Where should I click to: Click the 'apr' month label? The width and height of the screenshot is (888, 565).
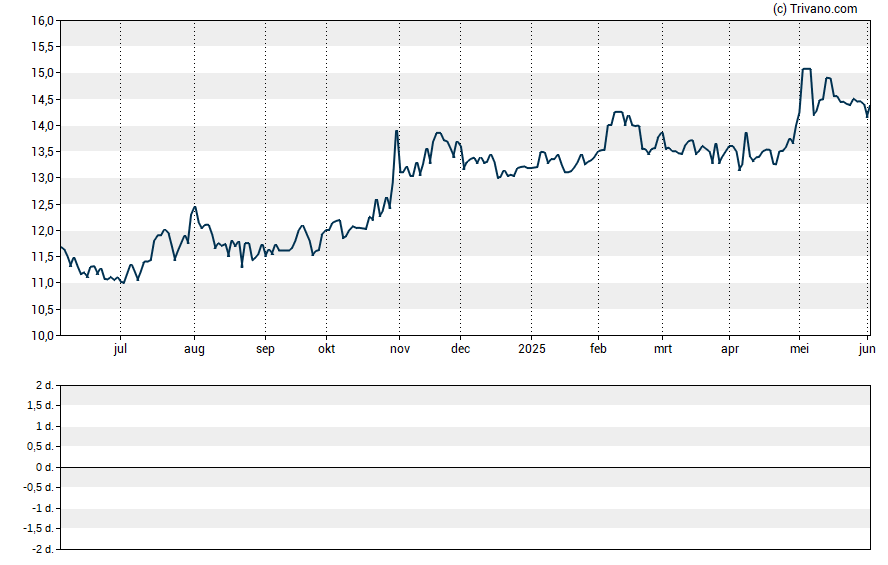click(729, 349)
